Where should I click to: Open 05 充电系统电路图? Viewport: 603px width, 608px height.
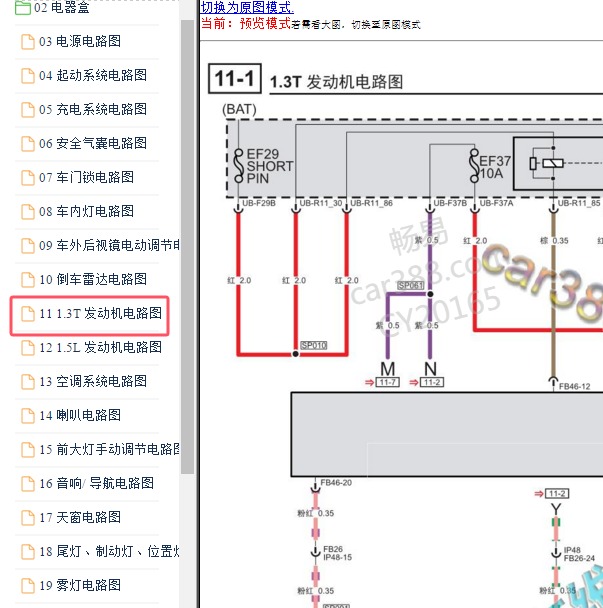pos(93,109)
